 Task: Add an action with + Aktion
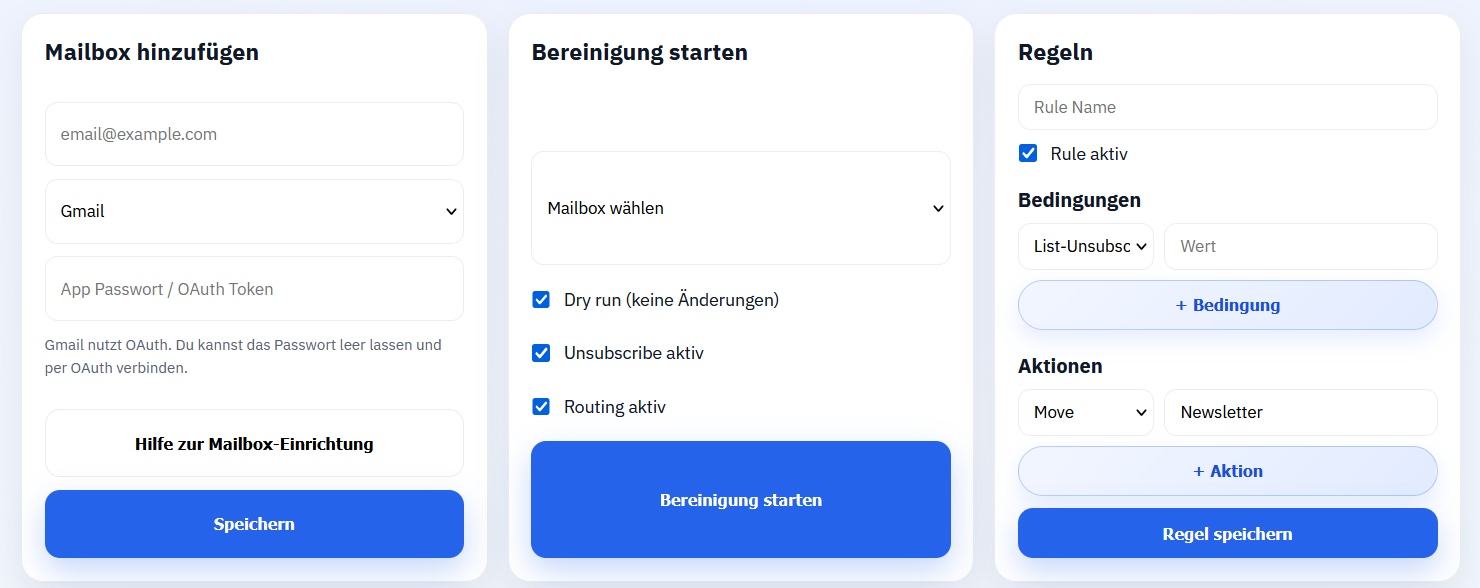[x=1227, y=471]
